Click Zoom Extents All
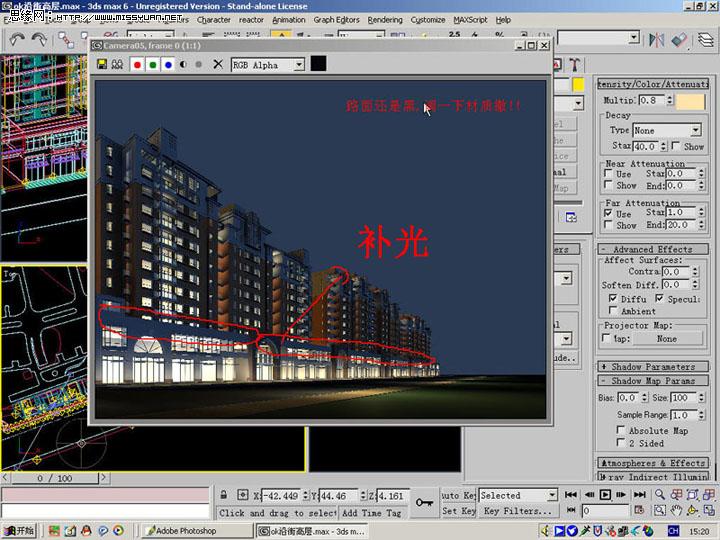The height and width of the screenshot is (540, 720). [709, 495]
